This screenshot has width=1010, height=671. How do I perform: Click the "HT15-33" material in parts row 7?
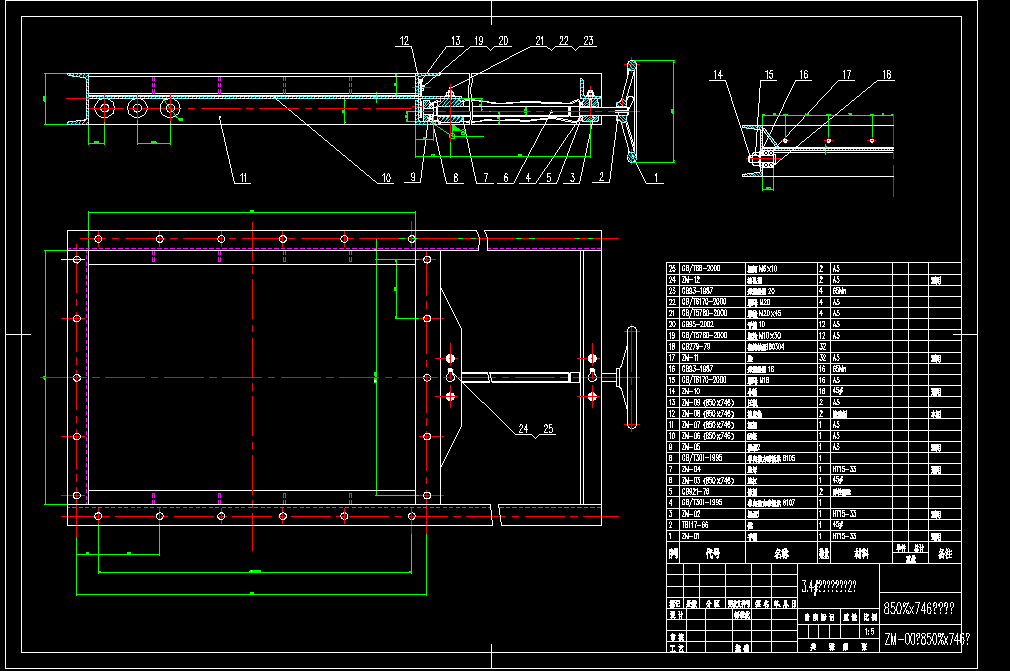(844, 469)
